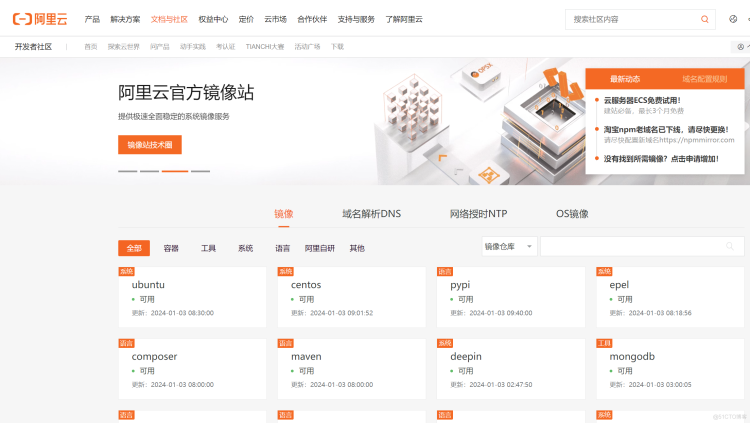This screenshot has height=423, width=750.
Task: Open 探索云世界 in the community sub-navigation
Action: 123,46
